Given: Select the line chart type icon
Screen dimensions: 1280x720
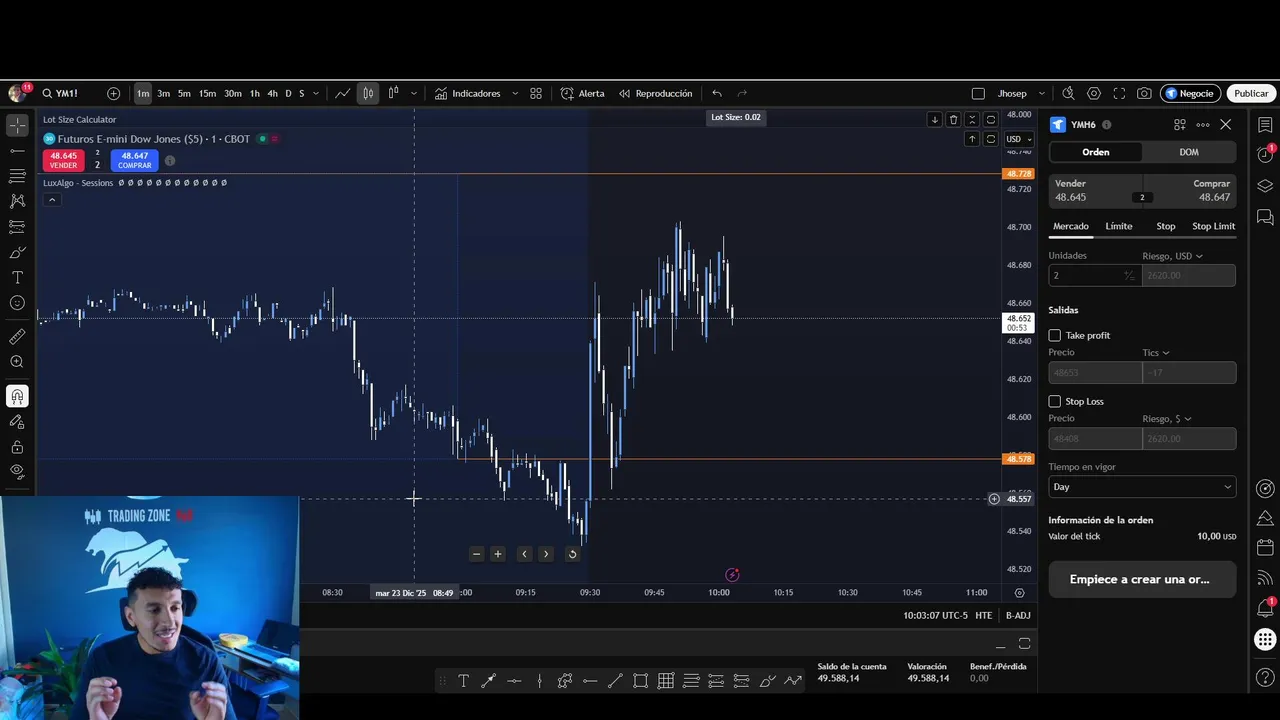Looking at the screenshot, I should [342, 93].
